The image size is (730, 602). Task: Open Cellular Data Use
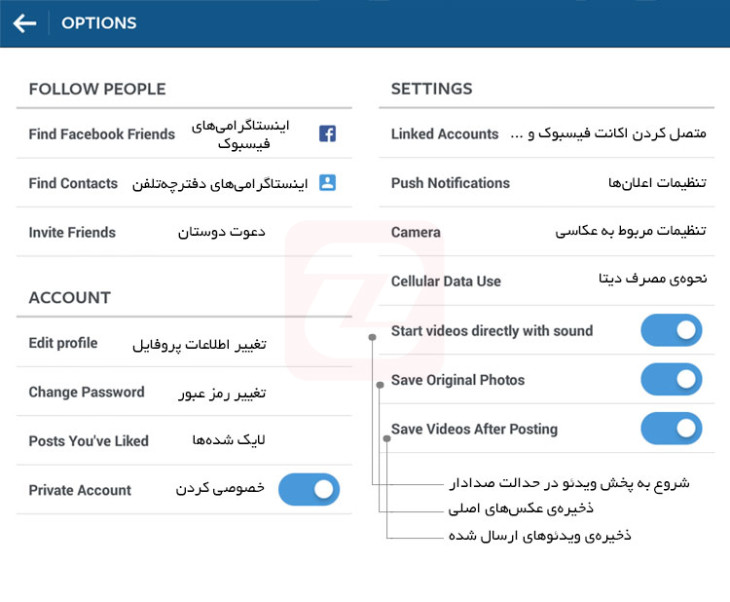(547, 281)
